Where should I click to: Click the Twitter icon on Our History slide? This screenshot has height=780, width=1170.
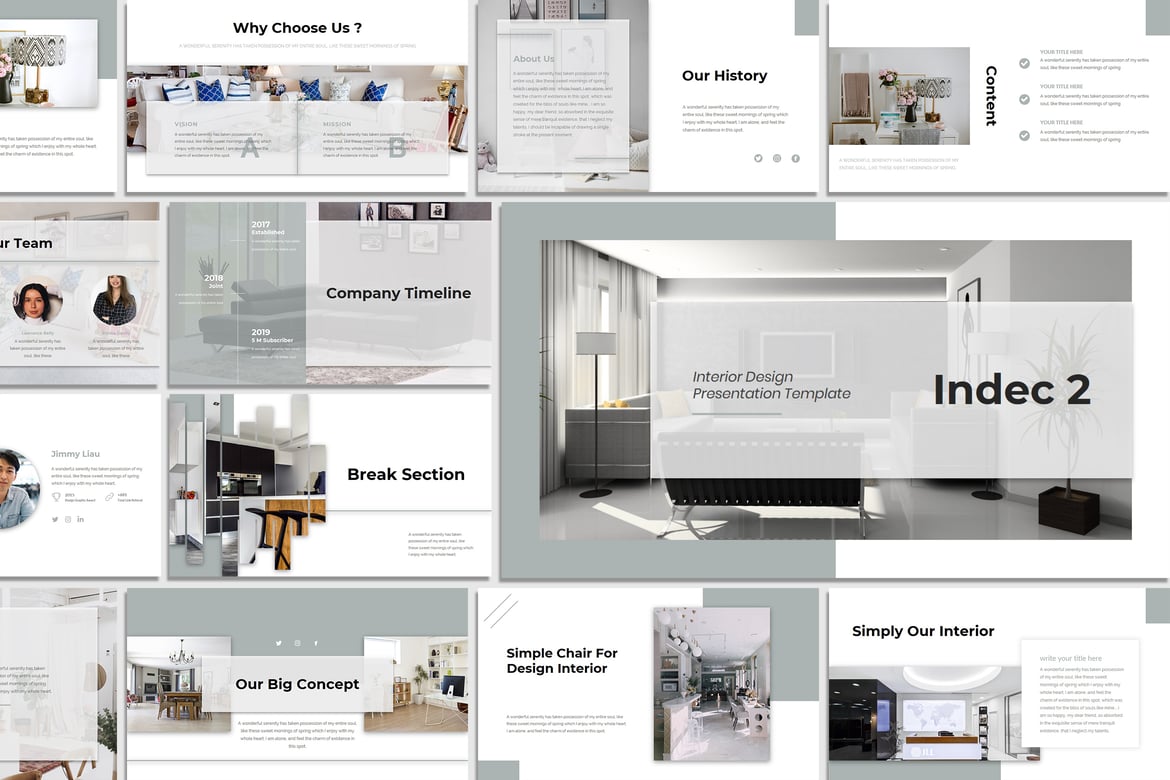click(x=758, y=158)
